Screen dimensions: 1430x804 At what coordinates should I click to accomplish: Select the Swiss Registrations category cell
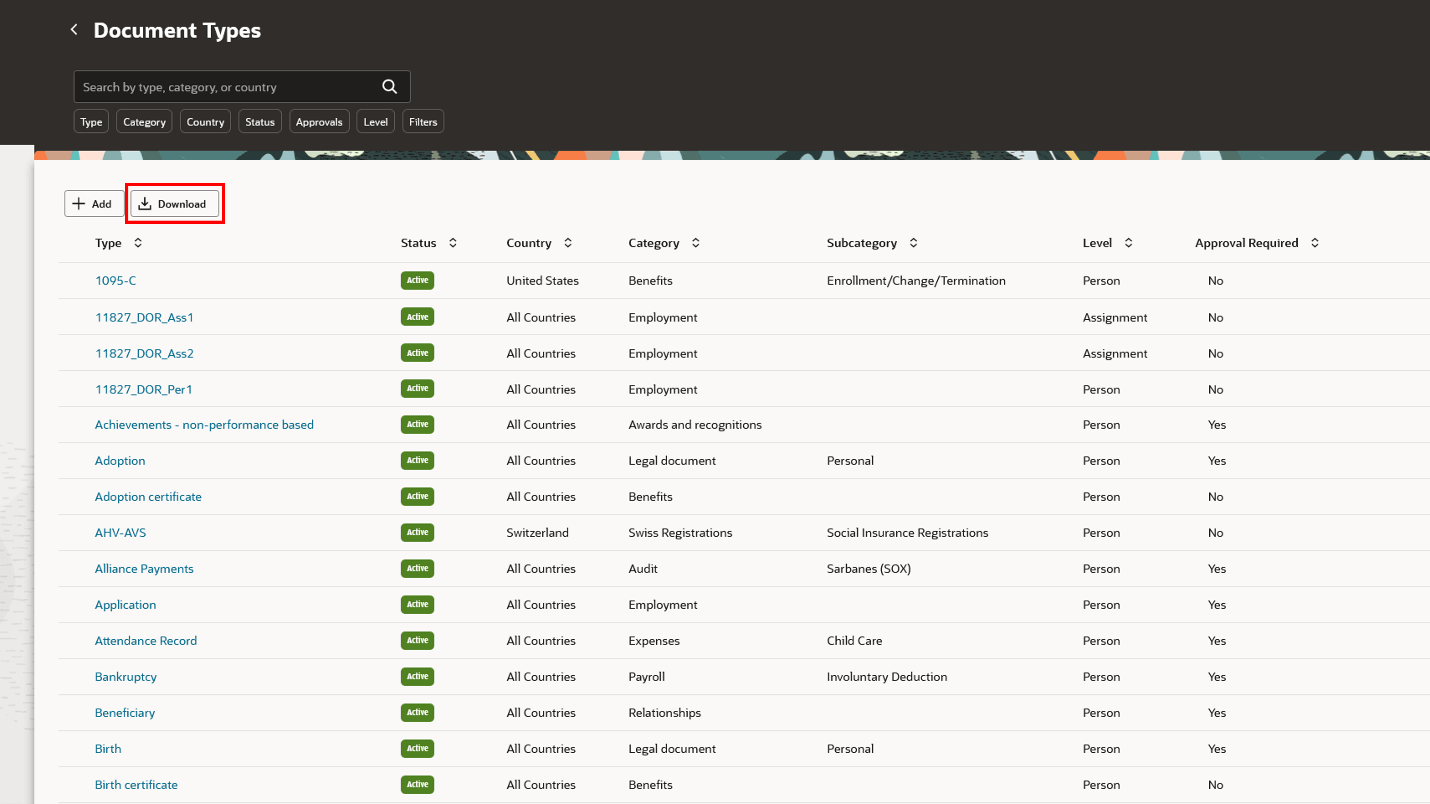(x=680, y=533)
